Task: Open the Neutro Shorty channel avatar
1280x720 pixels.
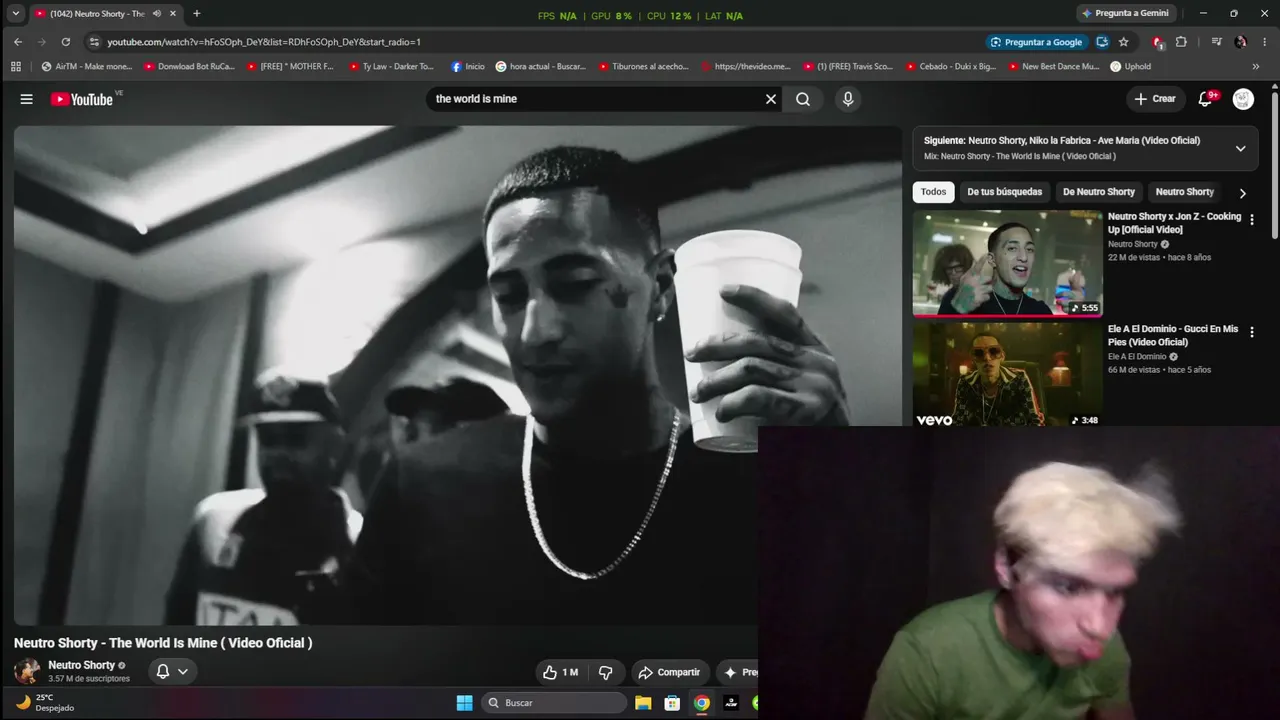Action: pyautogui.click(x=27, y=671)
